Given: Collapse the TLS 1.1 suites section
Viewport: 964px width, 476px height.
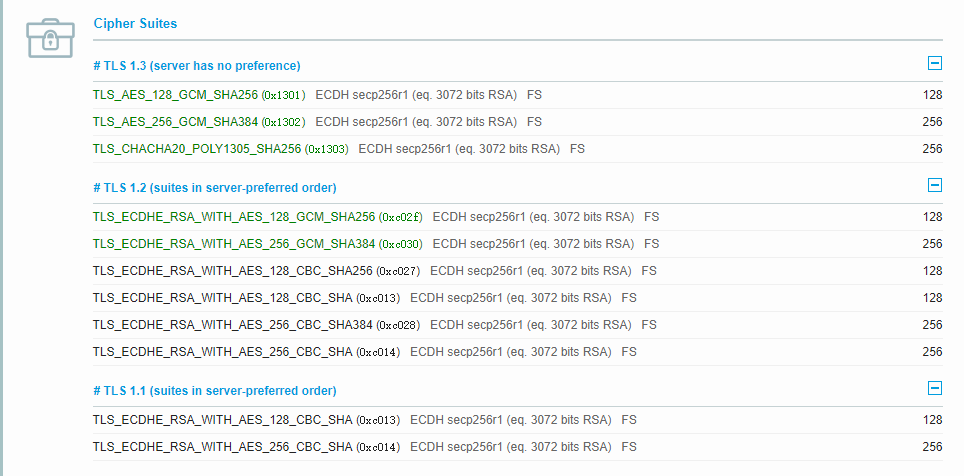Looking at the screenshot, I should pyautogui.click(x=935, y=388).
